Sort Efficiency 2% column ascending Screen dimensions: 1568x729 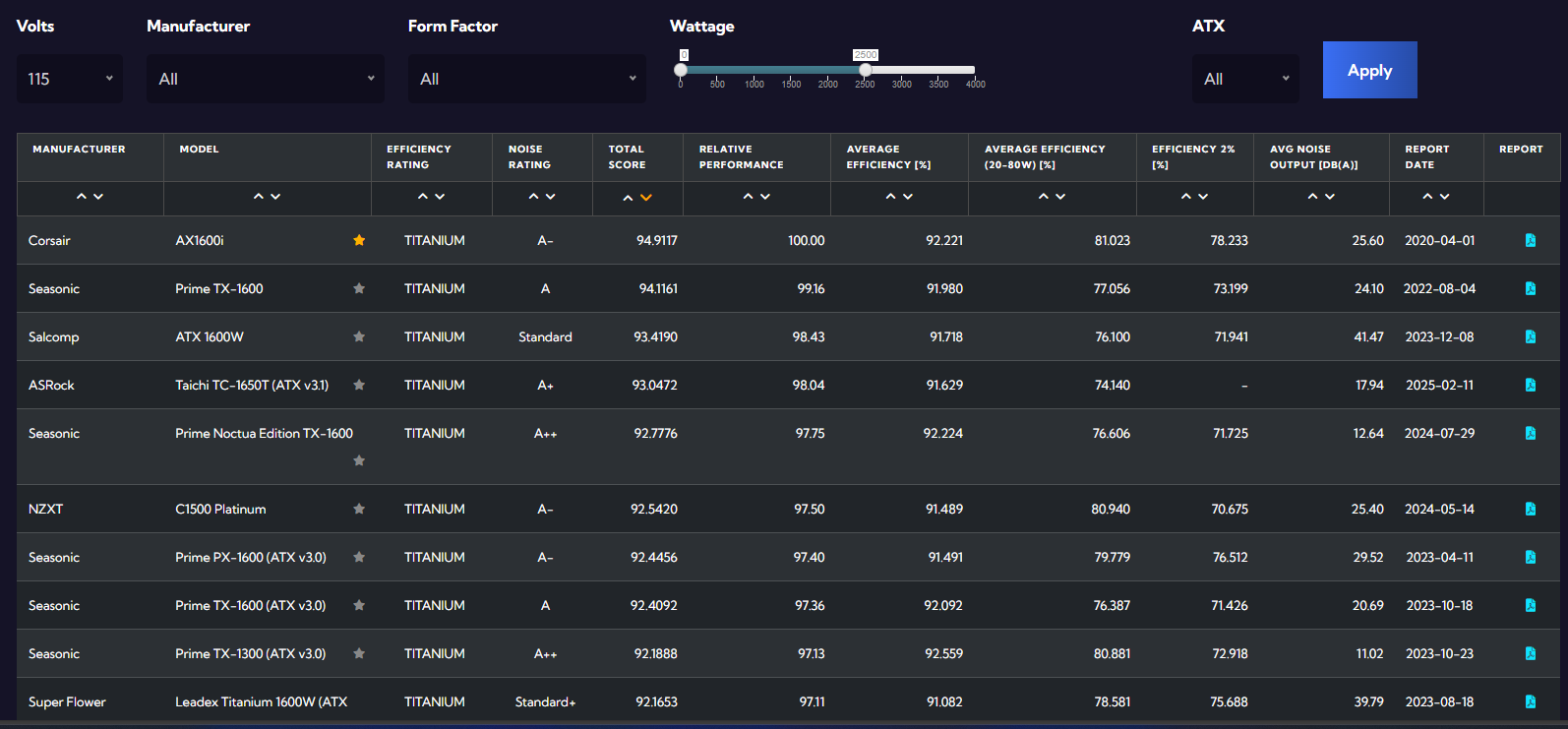click(x=1186, y=197)
